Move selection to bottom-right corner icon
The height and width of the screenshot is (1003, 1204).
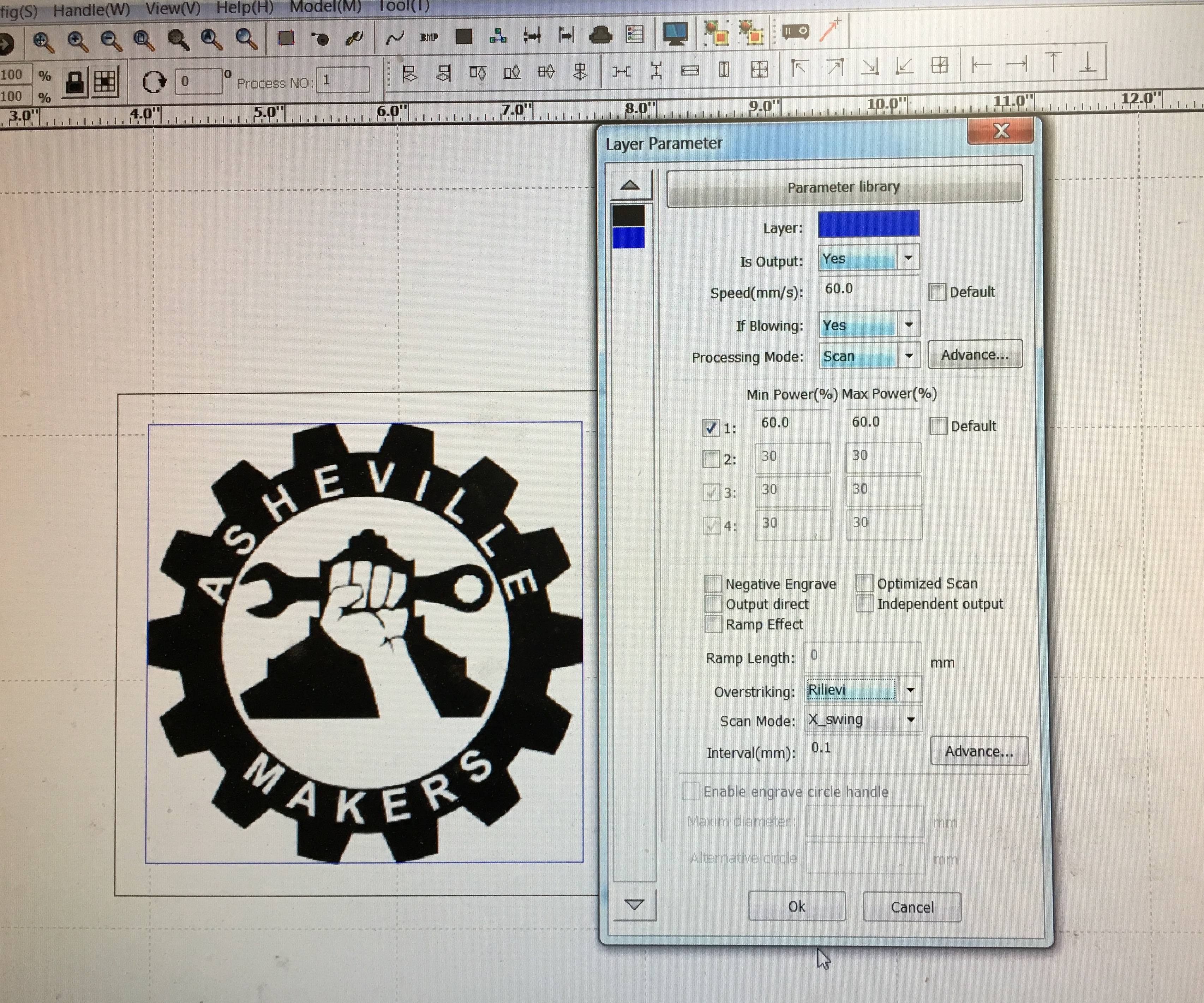pyautogui.click(x=870, y=66)
